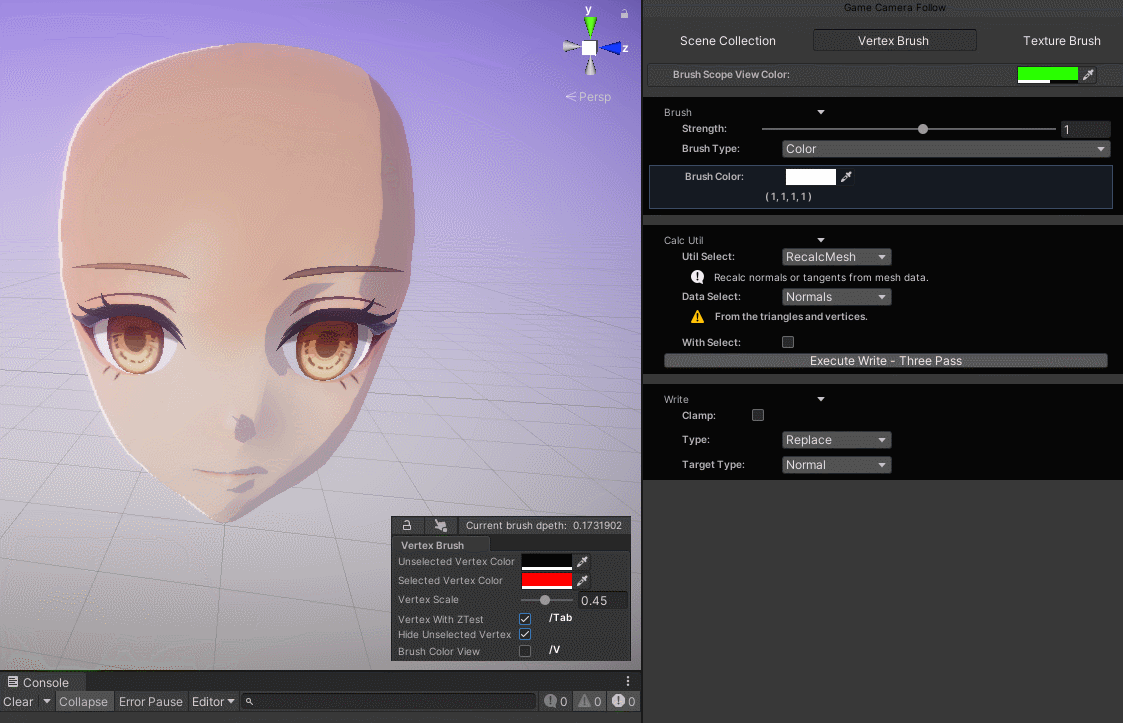
Task: Click the lock icon on the Vertex Brush overlay
Action: [407, 525]
